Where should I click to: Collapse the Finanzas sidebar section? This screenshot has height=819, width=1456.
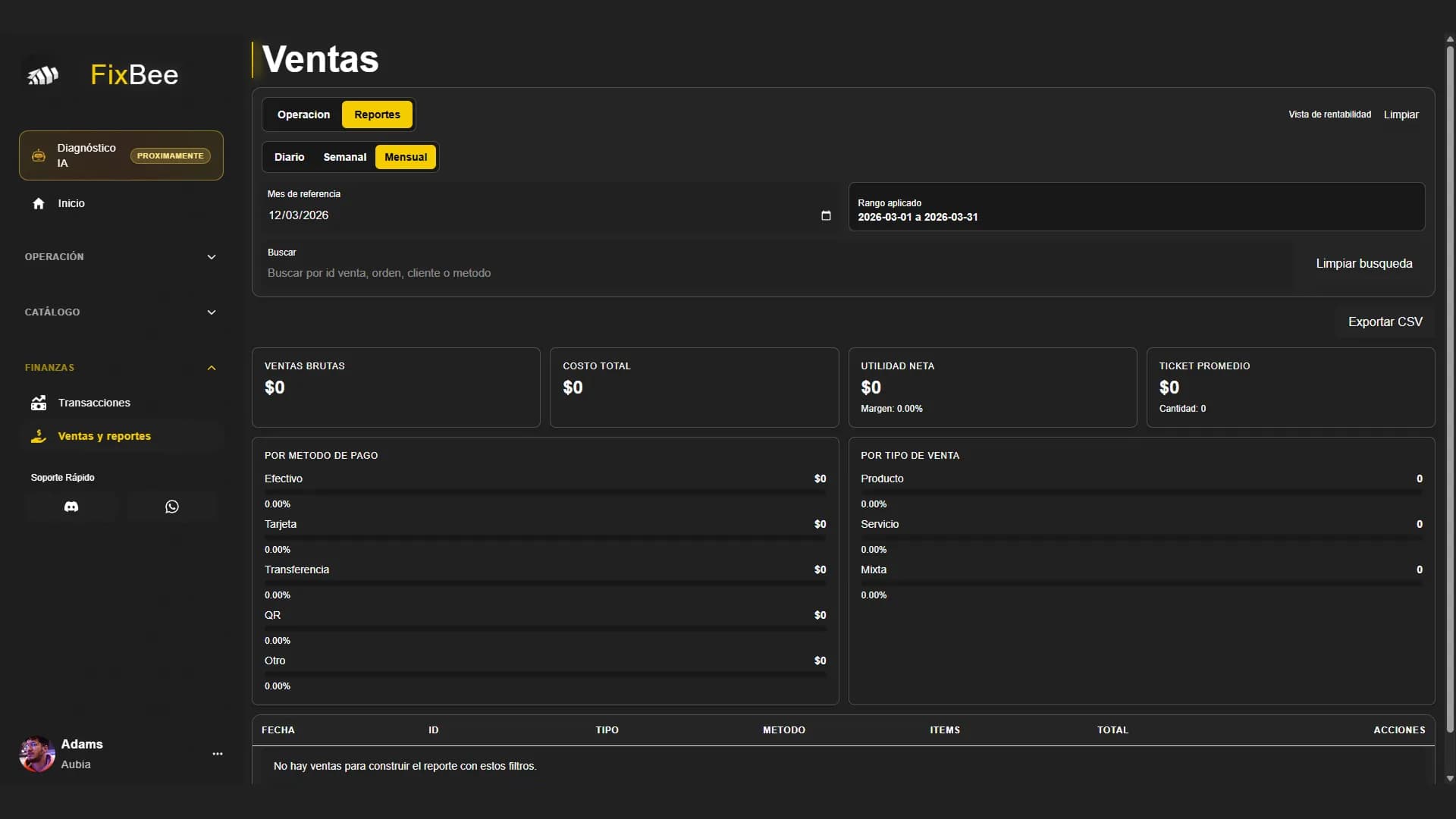[212, 368]
